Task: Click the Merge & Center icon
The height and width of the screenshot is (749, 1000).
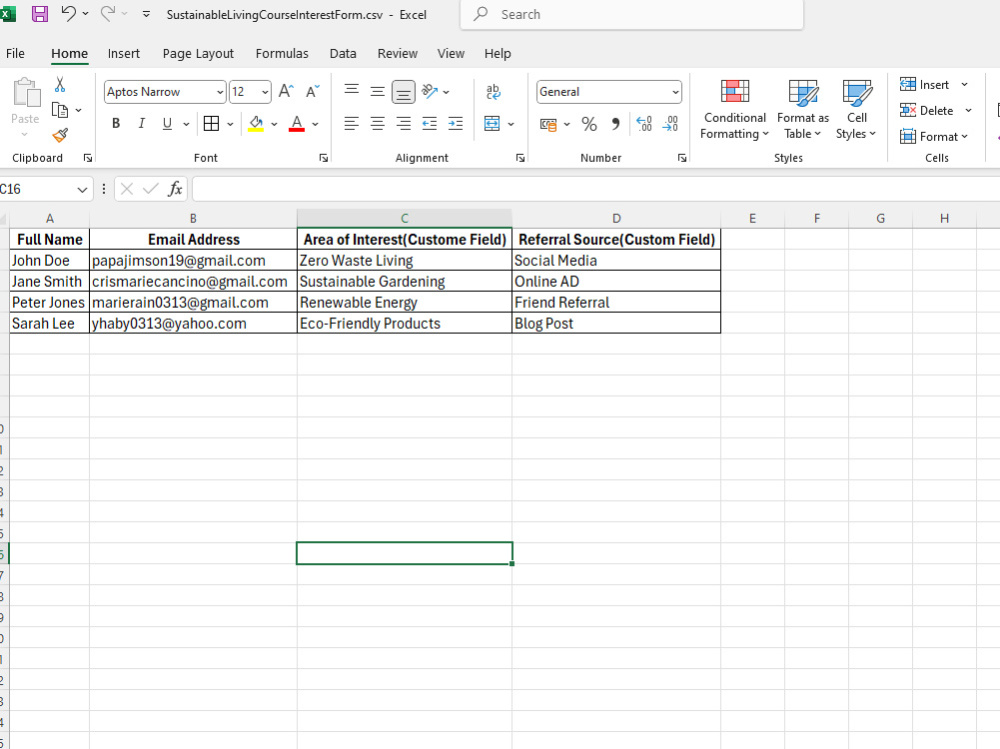Action: (x=492, y=123)
